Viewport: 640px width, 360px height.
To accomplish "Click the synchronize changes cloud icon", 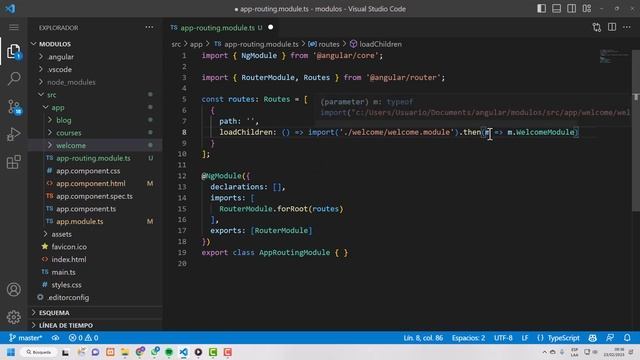I will tap(55, 338).
